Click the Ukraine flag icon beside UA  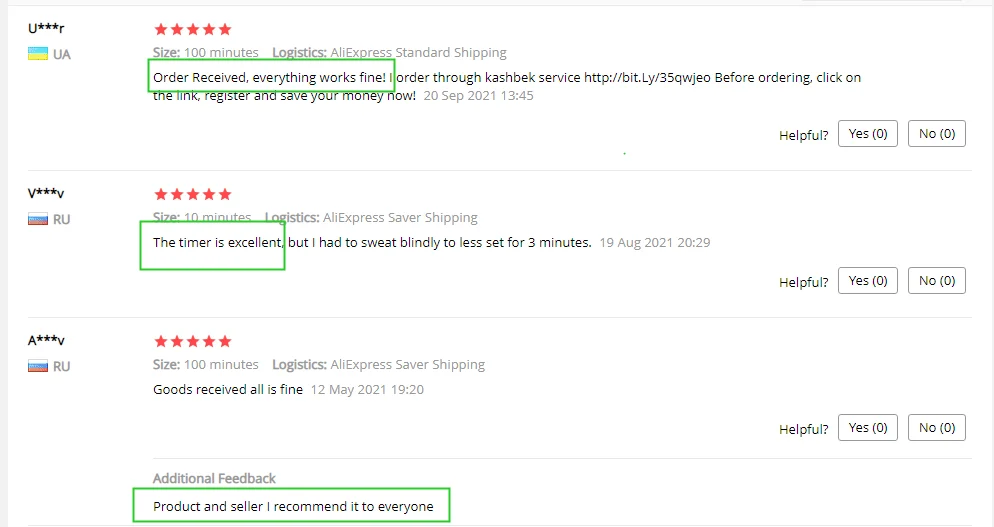pyautogui.click(x=38, y=54)
